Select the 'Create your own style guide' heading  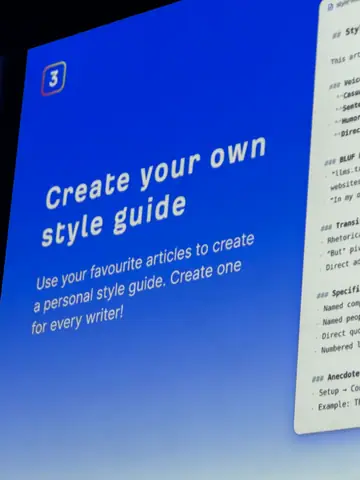click(x=154, y=192)
